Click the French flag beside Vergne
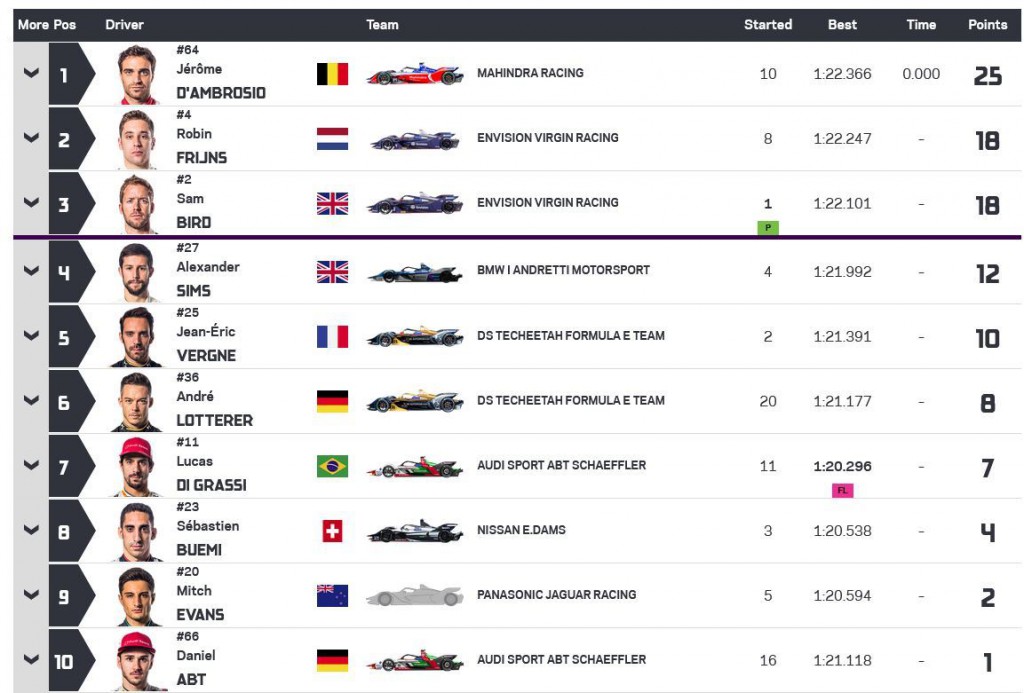The width and height of the screenshot is (1024, 693). point(332,337)
